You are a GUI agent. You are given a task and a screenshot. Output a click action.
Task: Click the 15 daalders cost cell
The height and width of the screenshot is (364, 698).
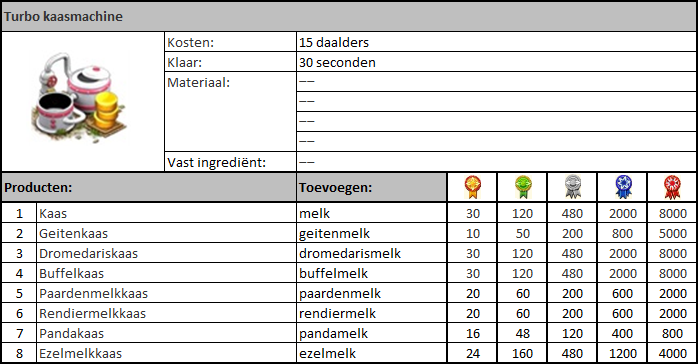click(x=496, y=42)
